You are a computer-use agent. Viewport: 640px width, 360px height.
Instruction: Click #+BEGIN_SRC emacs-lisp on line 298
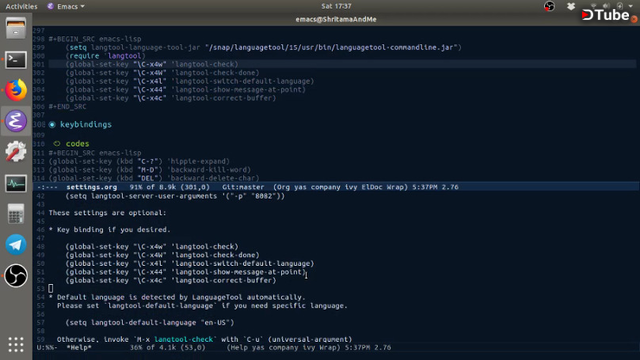click(95, 39)
